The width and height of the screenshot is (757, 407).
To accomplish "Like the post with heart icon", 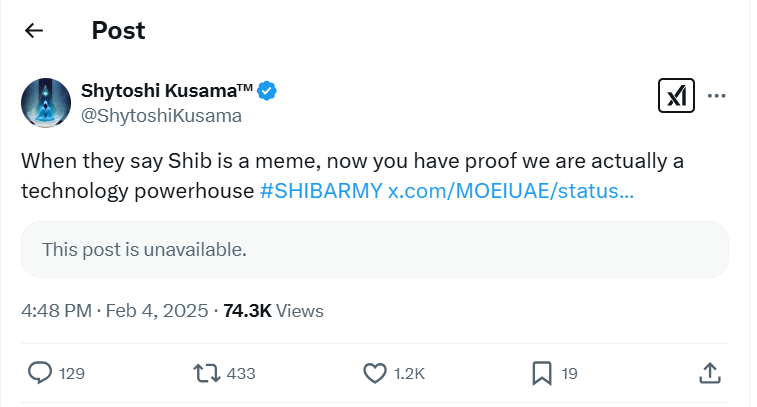I will click(374, 373).
